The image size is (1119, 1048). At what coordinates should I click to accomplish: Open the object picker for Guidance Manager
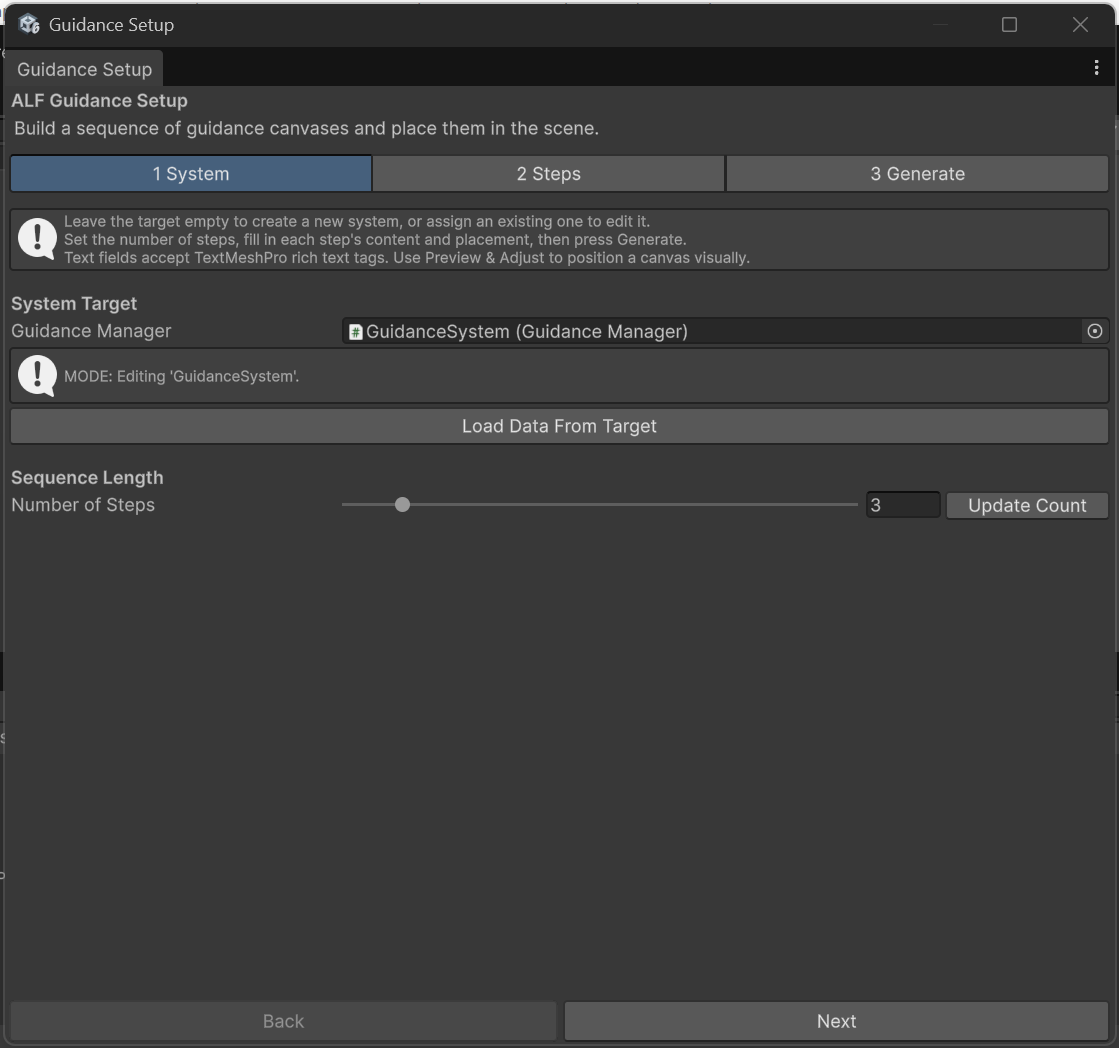(1094, 331)
